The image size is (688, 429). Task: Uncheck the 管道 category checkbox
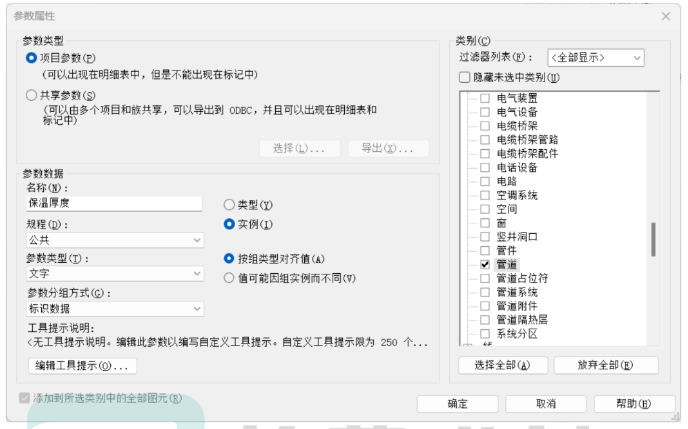point(485,265)
